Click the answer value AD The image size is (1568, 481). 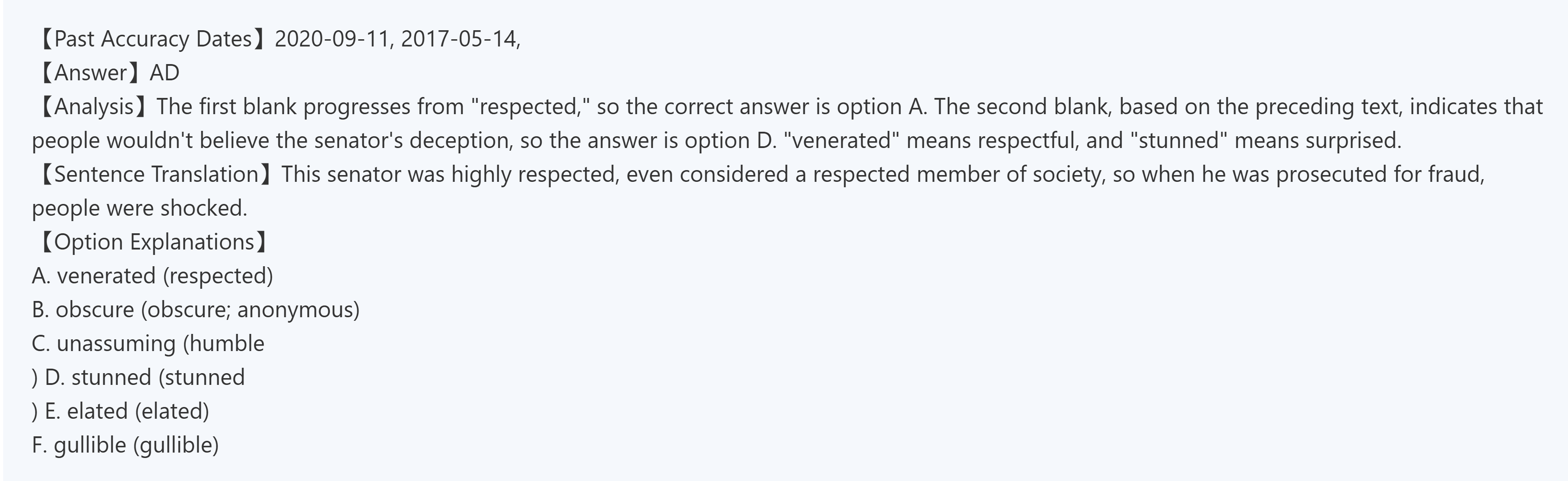coord(164,73)
